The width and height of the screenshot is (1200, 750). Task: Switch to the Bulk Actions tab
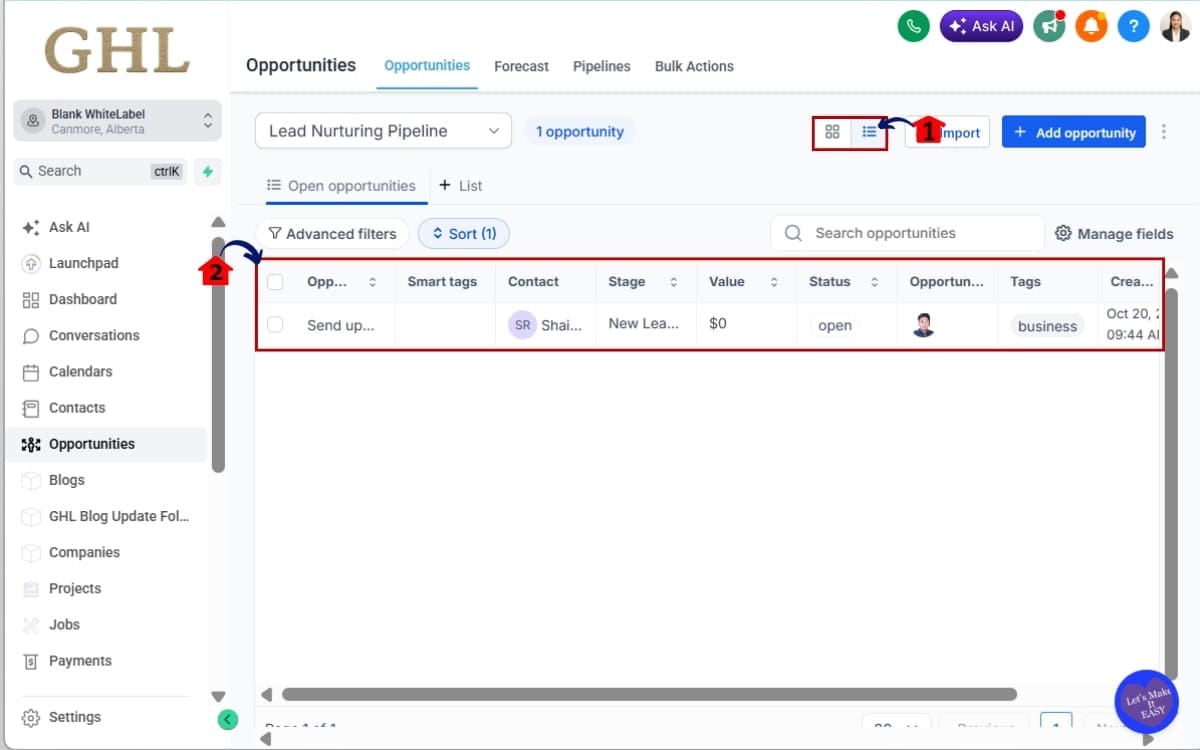point(694,66)
